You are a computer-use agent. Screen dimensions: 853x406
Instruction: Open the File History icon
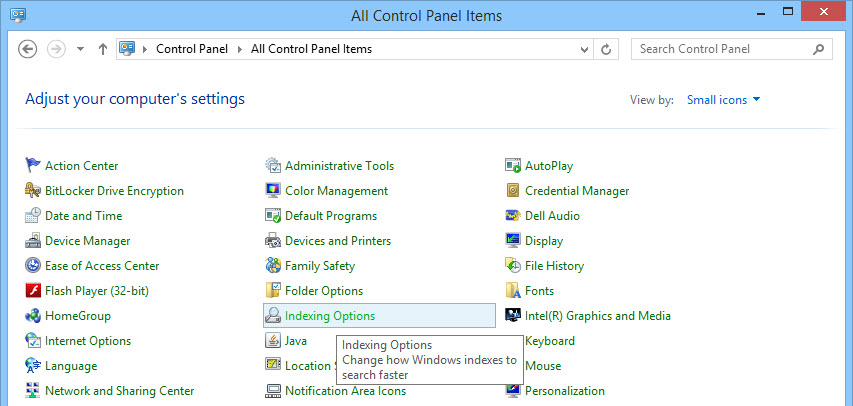(513, 266)
